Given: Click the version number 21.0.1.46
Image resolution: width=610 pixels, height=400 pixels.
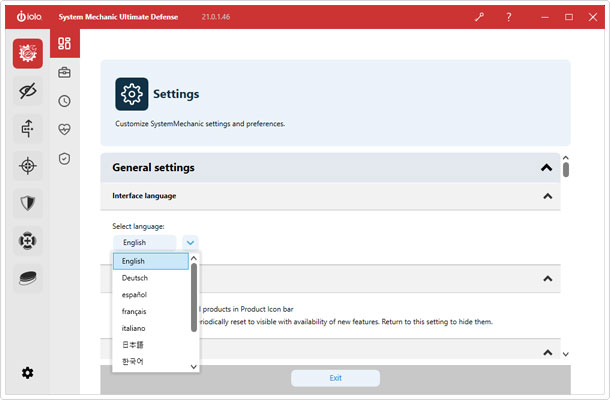Looking at the screenshot, I should tap(216, 17).
